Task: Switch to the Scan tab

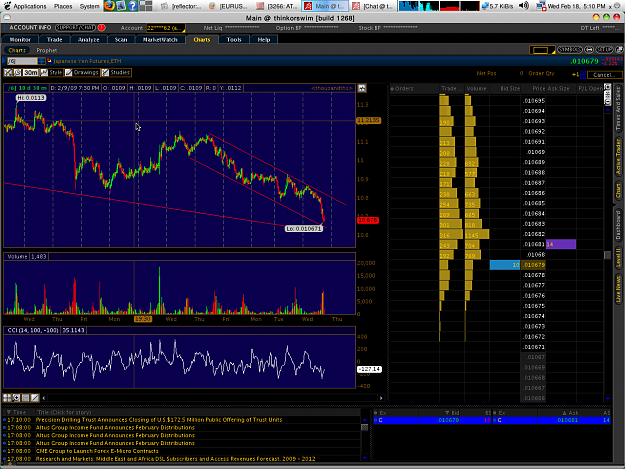Action: (121, 39)
